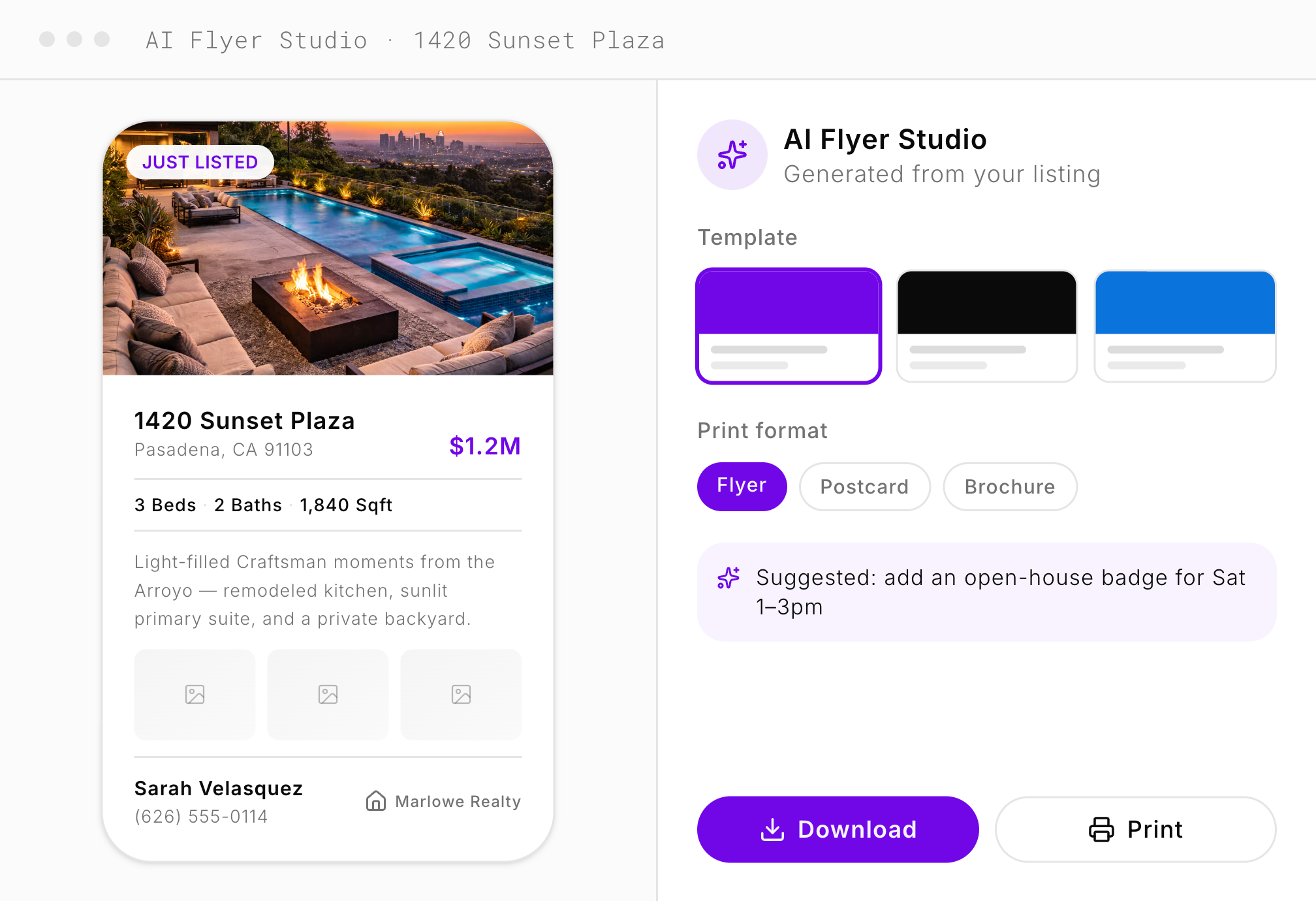Apply the suggested open-house badge
Viewport: 1316px width, 901px height.
(x=986, y=592)
